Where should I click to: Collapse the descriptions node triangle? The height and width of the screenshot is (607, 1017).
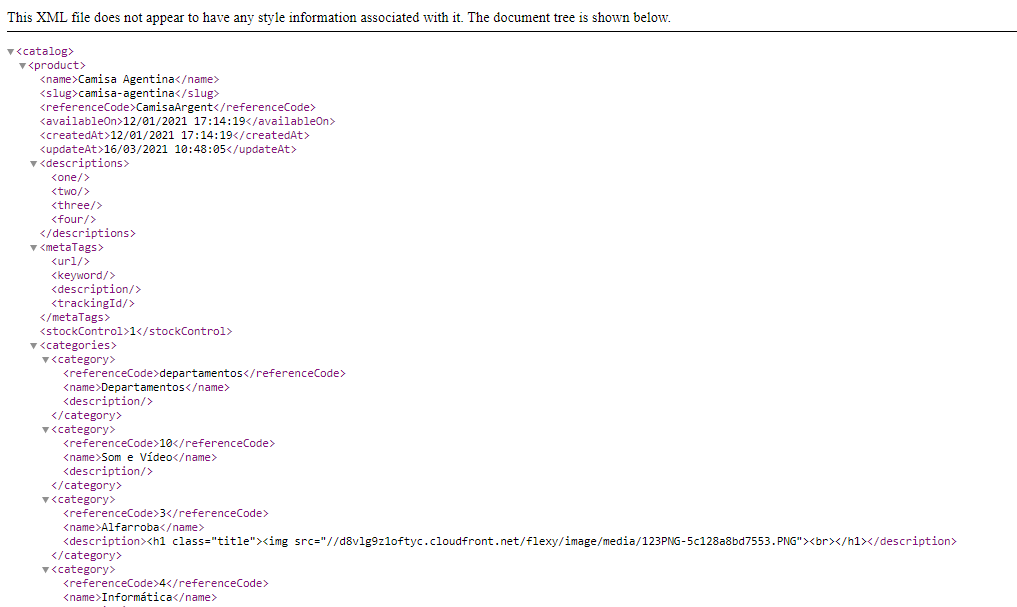point(34,164)
